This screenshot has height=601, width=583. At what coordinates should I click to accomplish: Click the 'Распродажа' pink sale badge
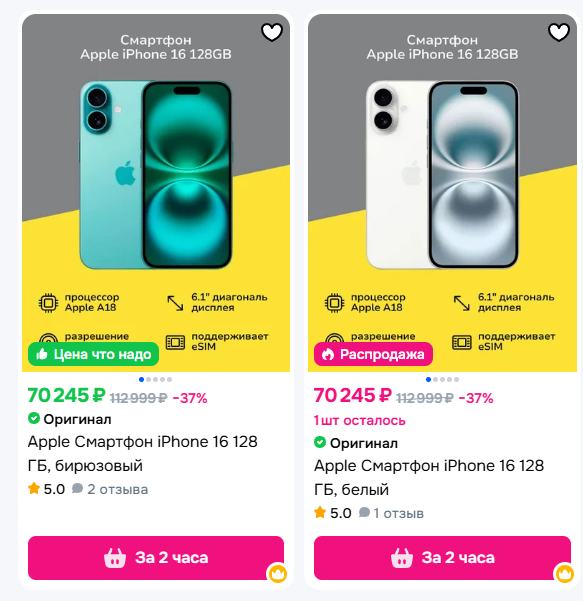(373, 354)
